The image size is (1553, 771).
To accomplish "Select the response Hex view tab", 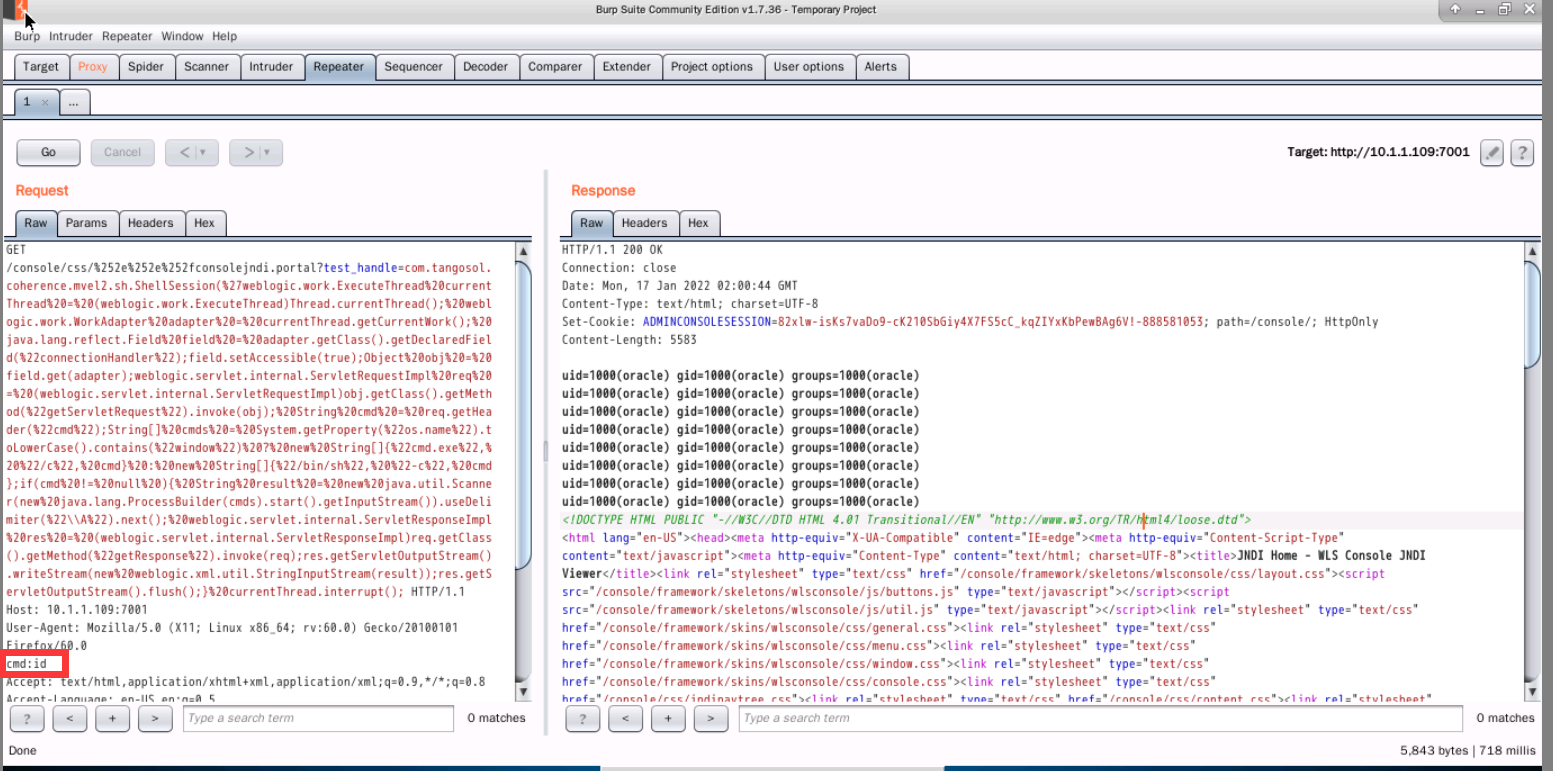I will pyautogui.click(x=699, y=223).
